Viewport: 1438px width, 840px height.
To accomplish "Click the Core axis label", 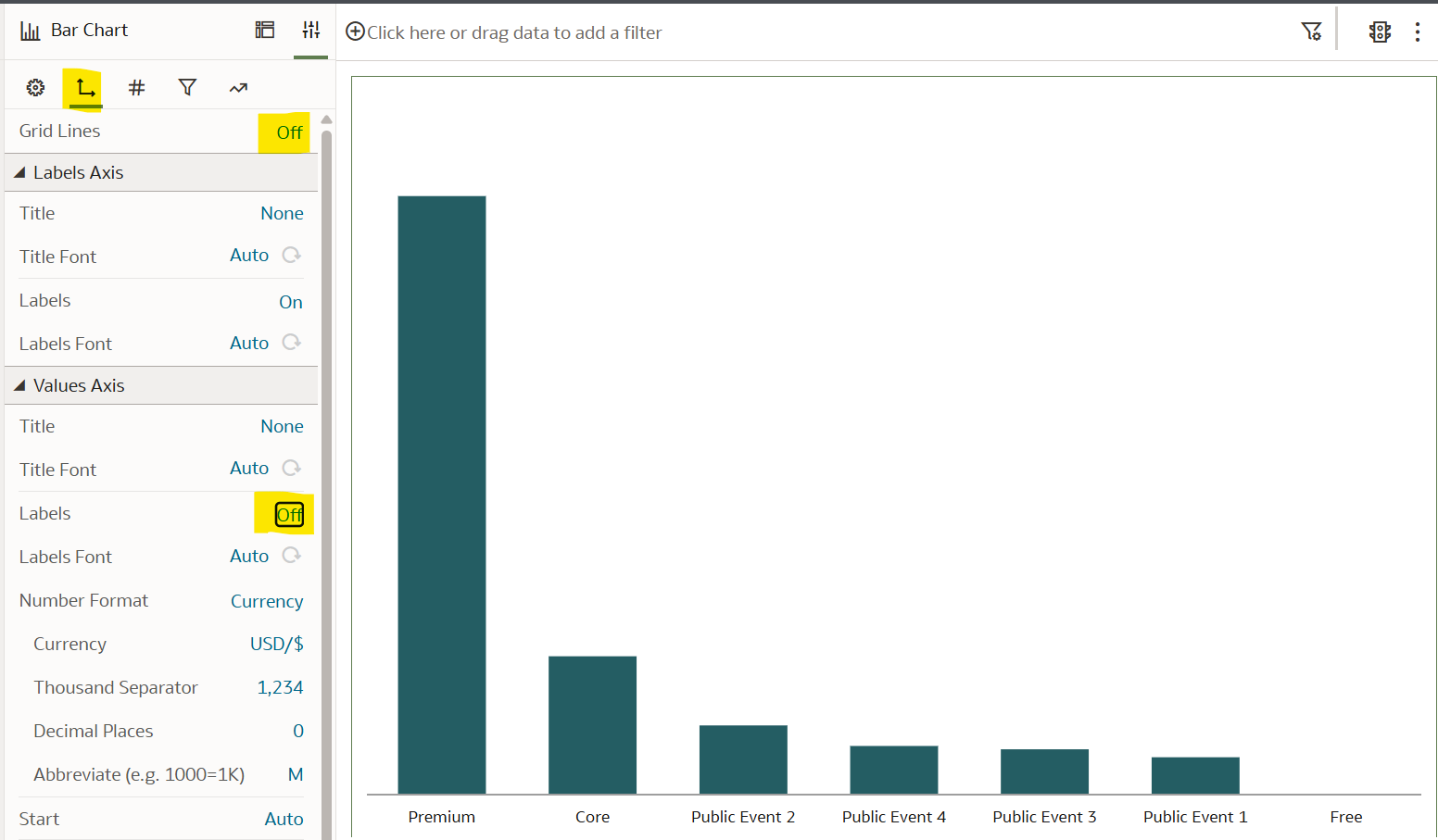I will click(x=592, y=817).
